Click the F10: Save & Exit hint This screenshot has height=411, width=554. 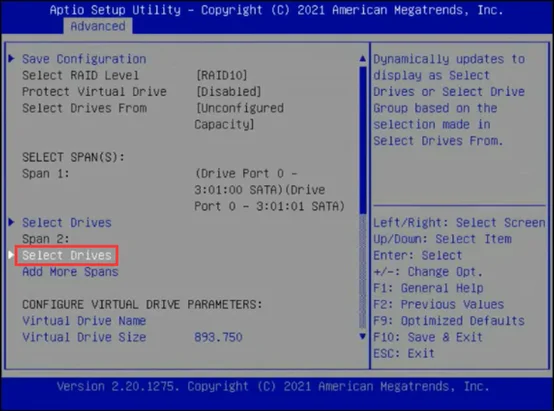428,337
